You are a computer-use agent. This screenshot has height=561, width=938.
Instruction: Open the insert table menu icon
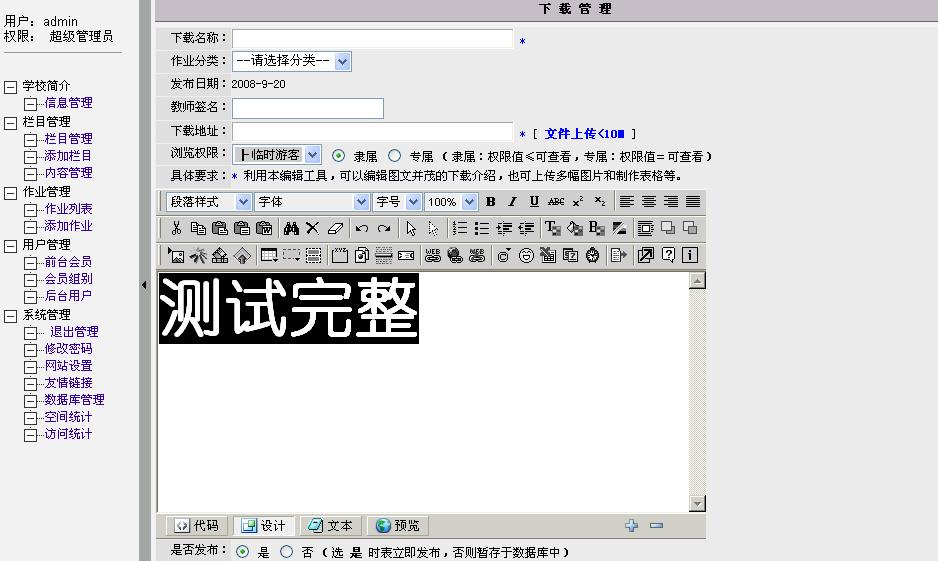269,255
